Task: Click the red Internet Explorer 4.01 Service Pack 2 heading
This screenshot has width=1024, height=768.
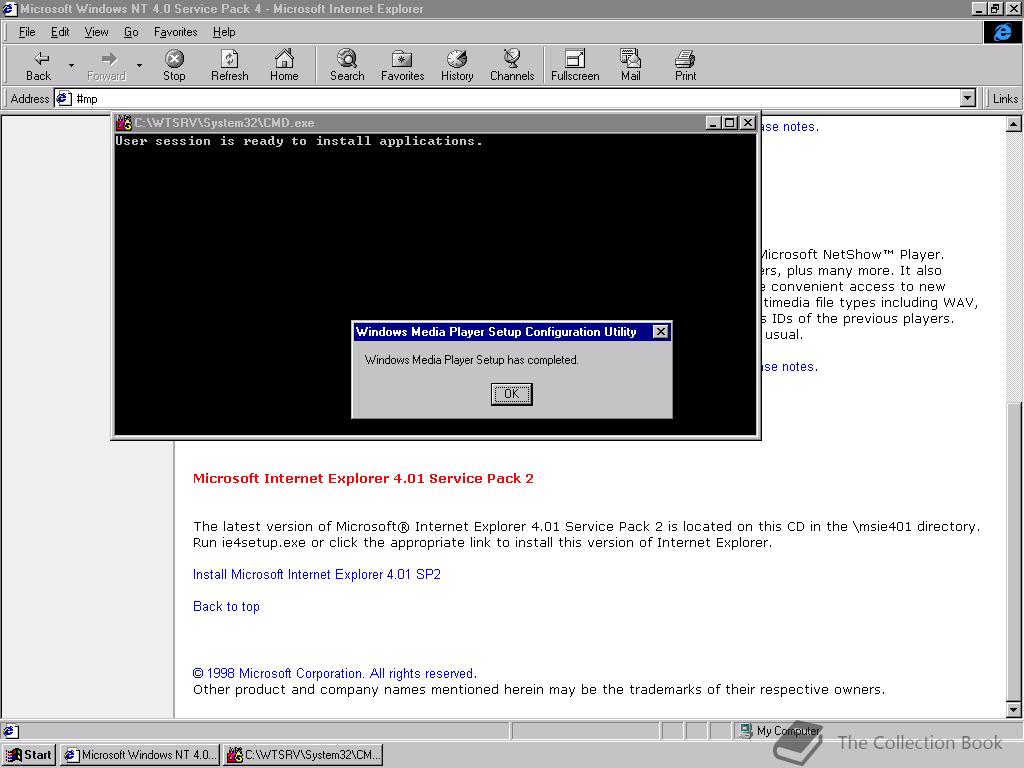Action: coord(363,479)
